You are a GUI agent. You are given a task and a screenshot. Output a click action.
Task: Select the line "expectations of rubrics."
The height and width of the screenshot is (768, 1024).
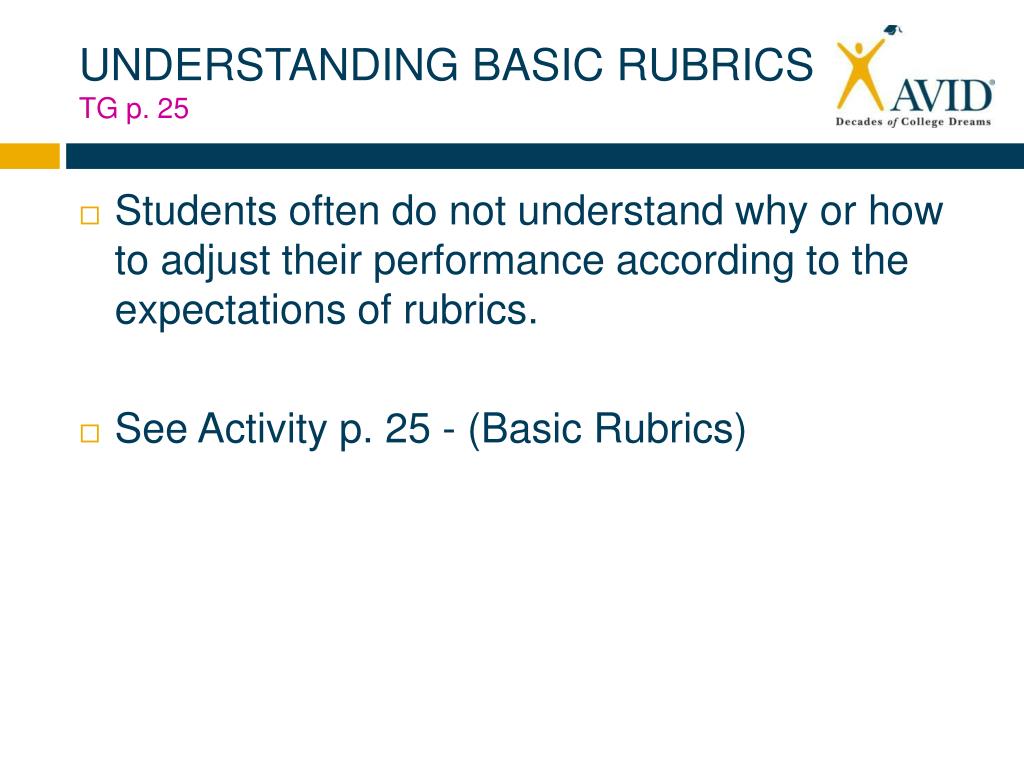pyautogui.click(x=327, y=311)
